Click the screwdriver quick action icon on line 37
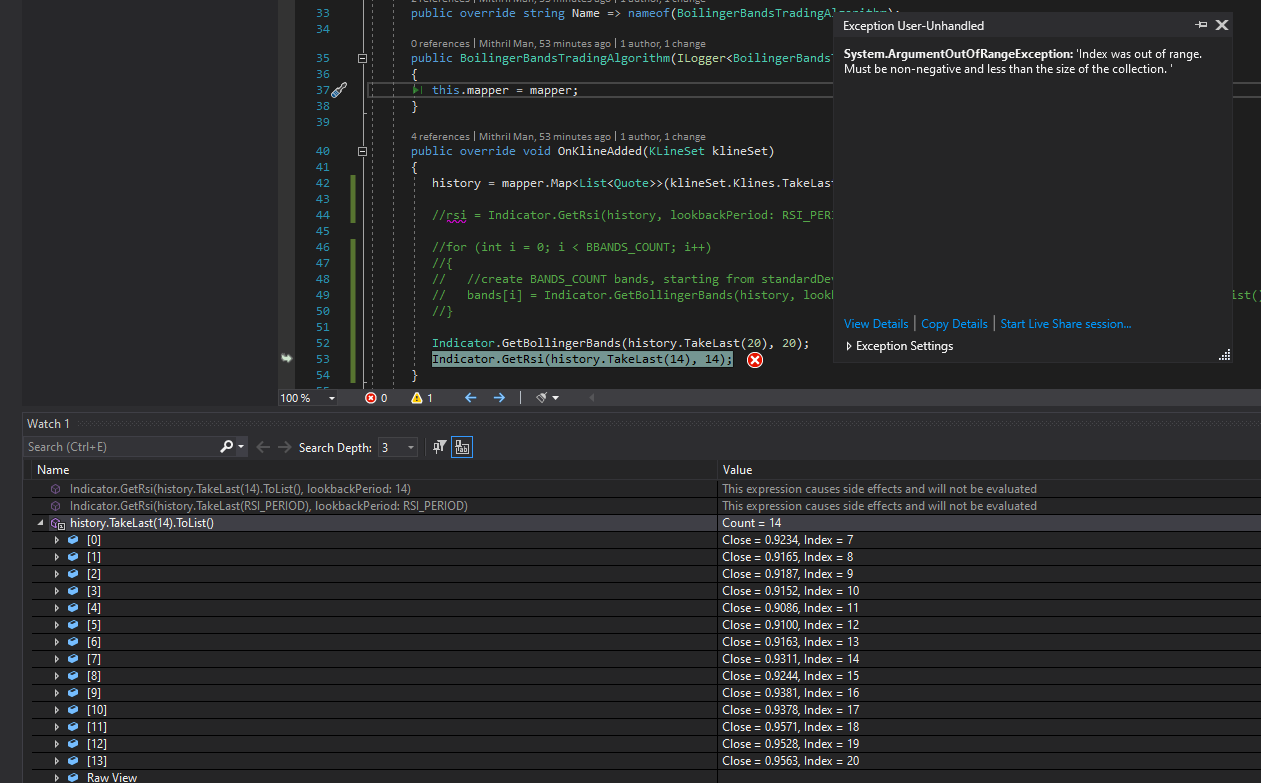1261x783 pixels. tap(338, 90)
